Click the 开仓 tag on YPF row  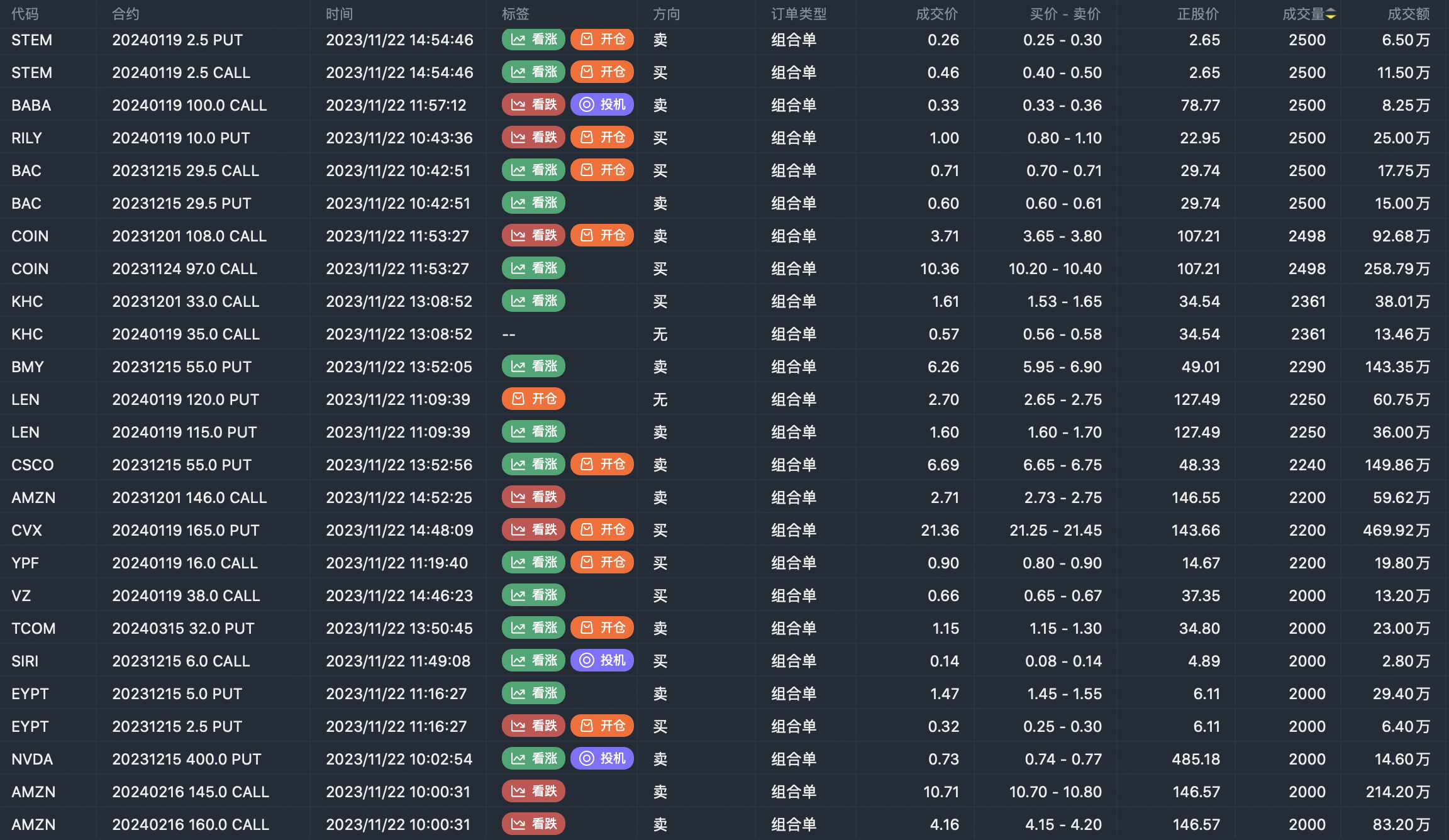click(x=602, y=562)
